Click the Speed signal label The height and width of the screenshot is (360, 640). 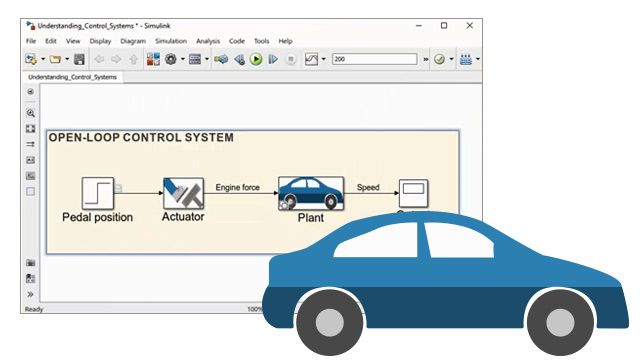pos(368,187)
